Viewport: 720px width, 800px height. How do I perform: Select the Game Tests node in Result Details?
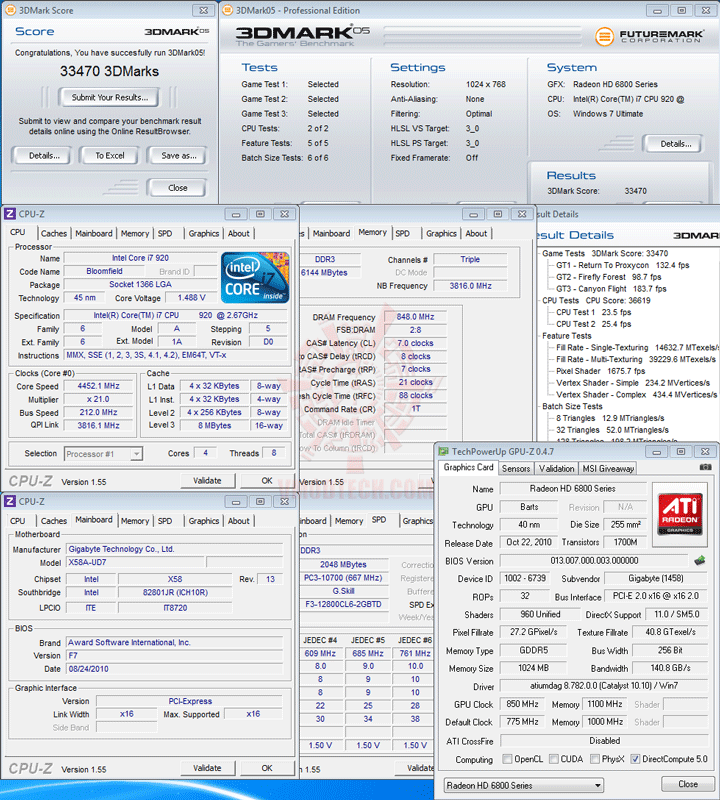click(x=563, y=253)
